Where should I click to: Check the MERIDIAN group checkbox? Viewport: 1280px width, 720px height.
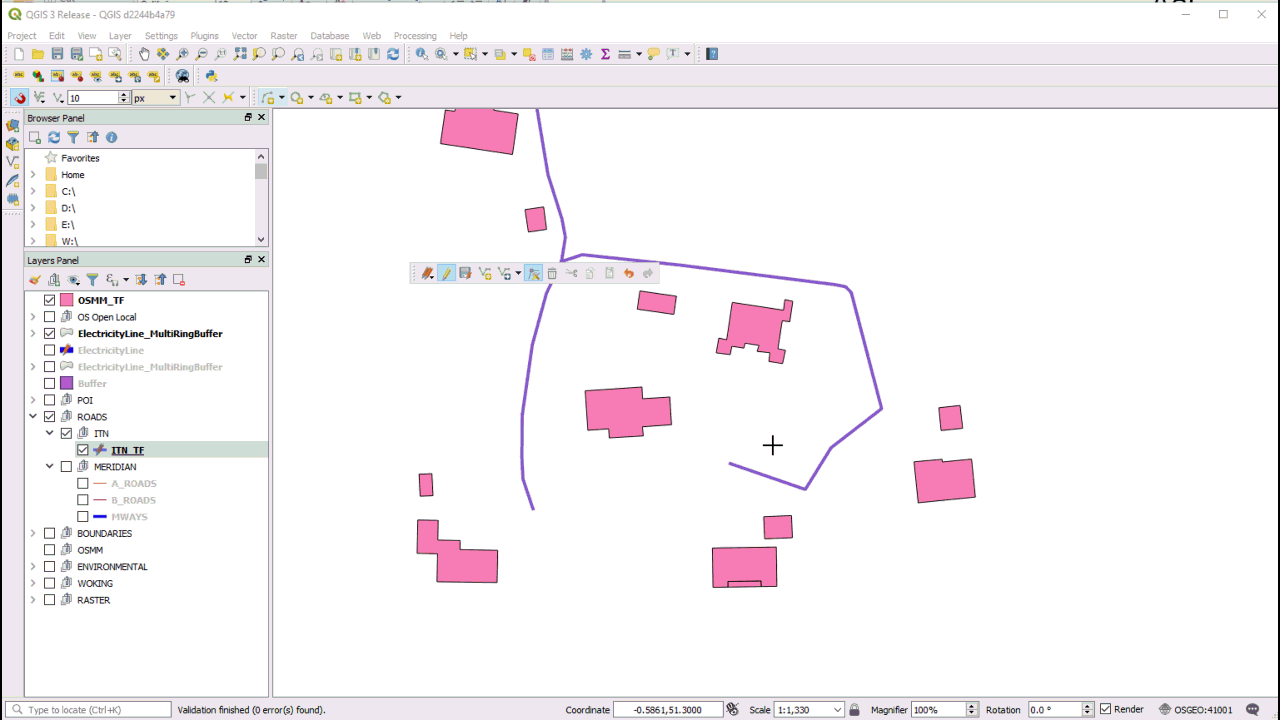67,467
